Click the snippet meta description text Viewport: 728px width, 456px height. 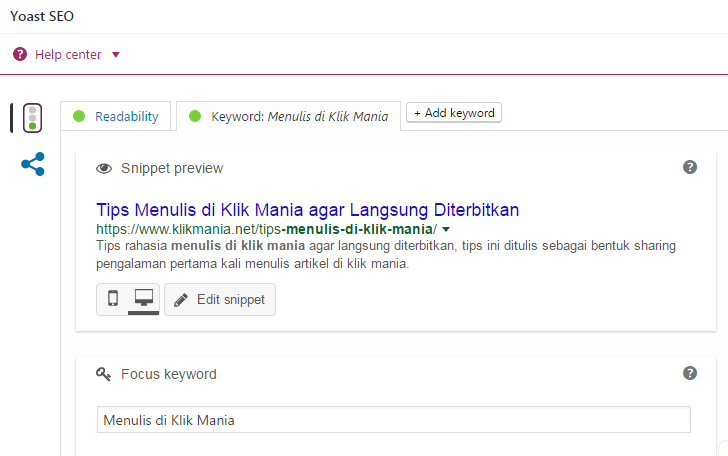tap(386, 254)
